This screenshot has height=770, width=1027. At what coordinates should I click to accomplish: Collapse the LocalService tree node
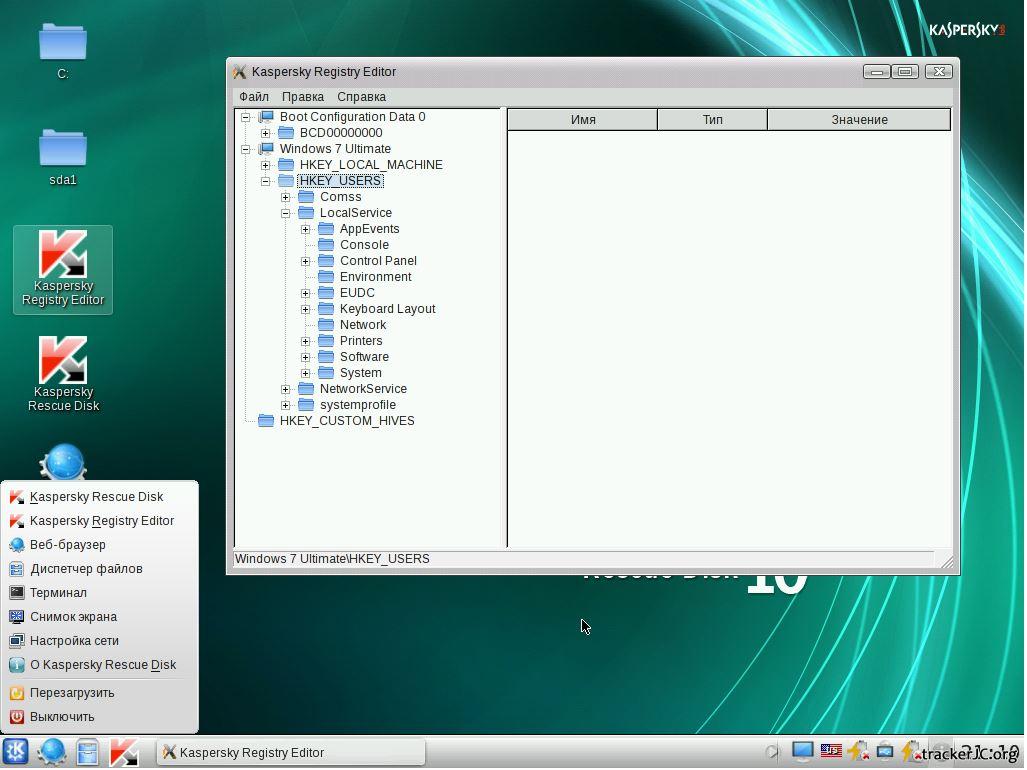(x=286, y=213)
